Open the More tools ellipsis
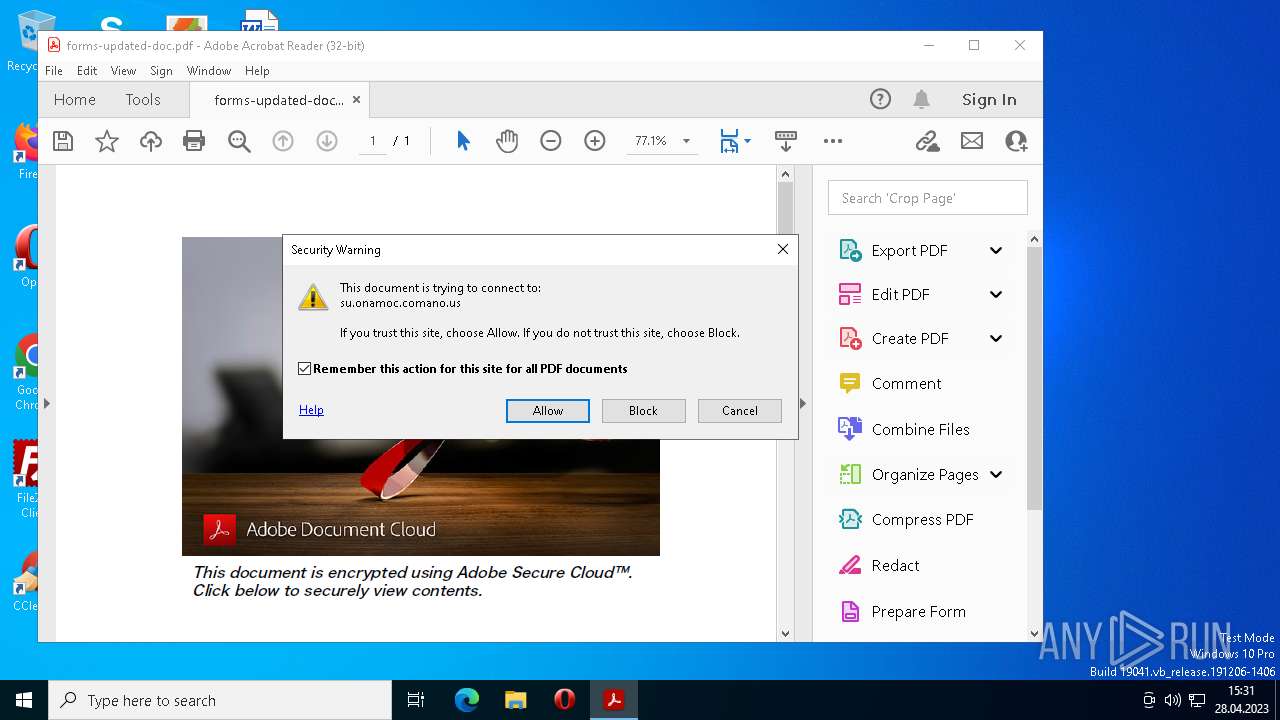This screenshot has height=720, width=1280. pos(833,141)
